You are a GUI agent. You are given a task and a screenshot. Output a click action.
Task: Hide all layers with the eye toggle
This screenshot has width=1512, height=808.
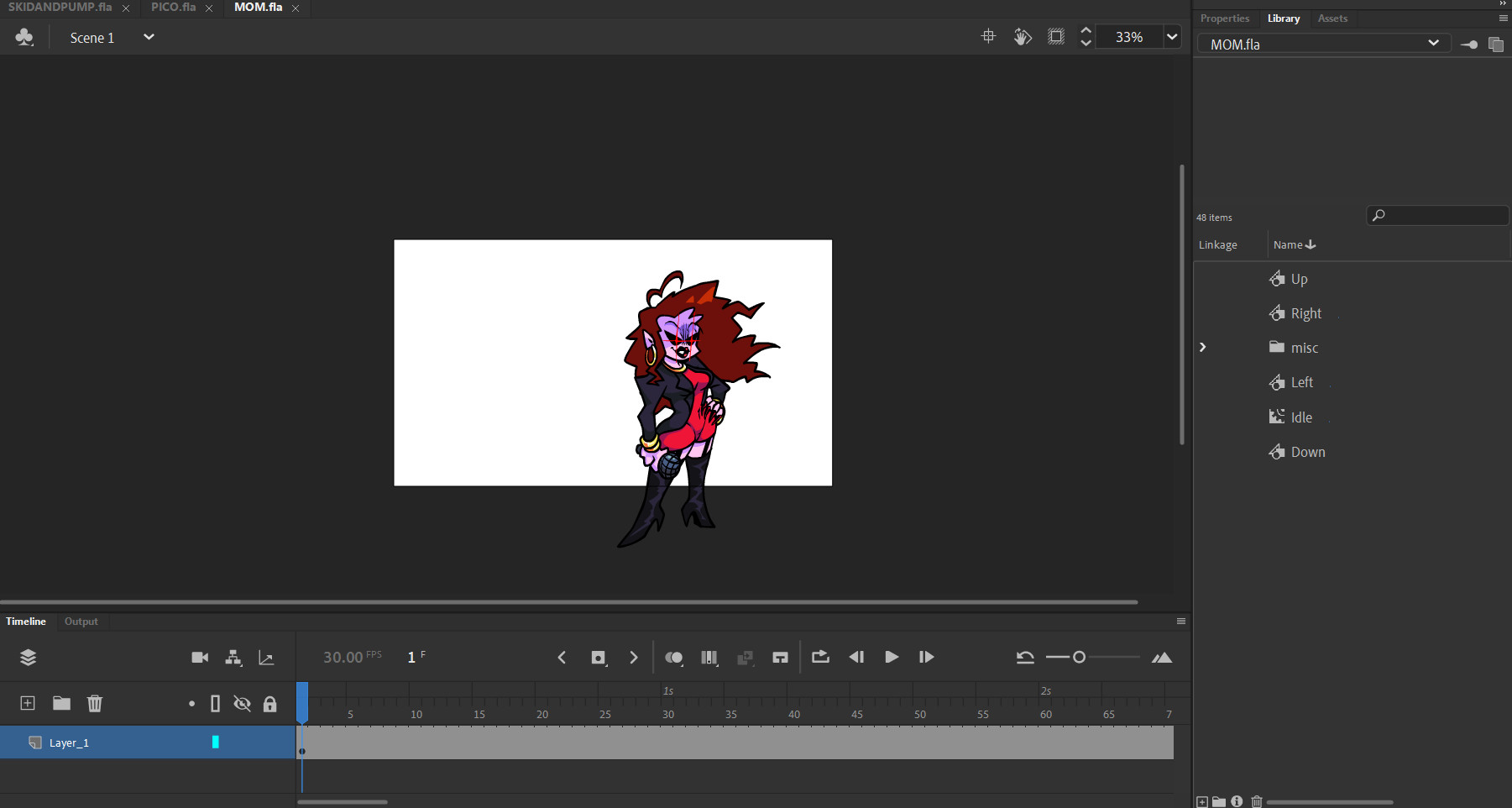pyautogui.click(x=243, y=703)
